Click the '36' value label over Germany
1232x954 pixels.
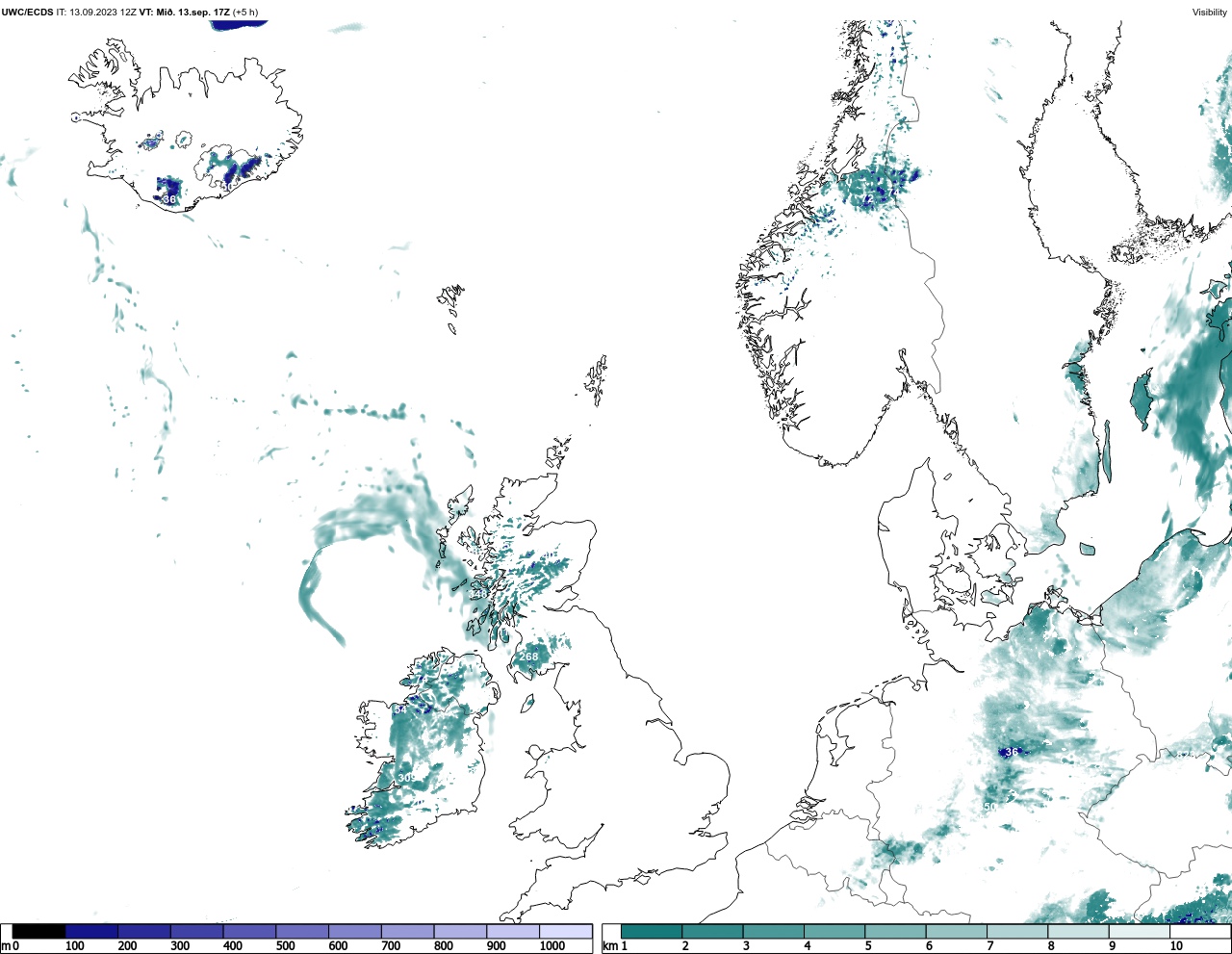[x=1012, y=753]
